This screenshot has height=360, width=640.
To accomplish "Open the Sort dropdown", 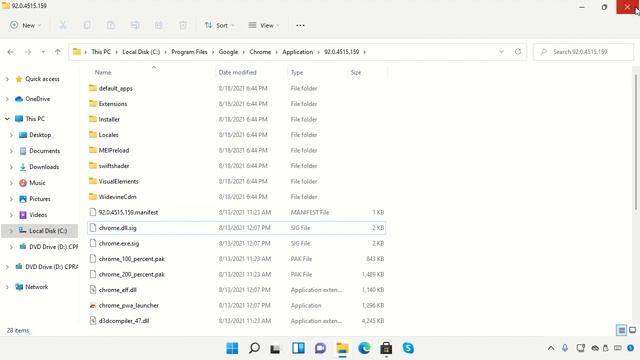I will coord(219,25).
